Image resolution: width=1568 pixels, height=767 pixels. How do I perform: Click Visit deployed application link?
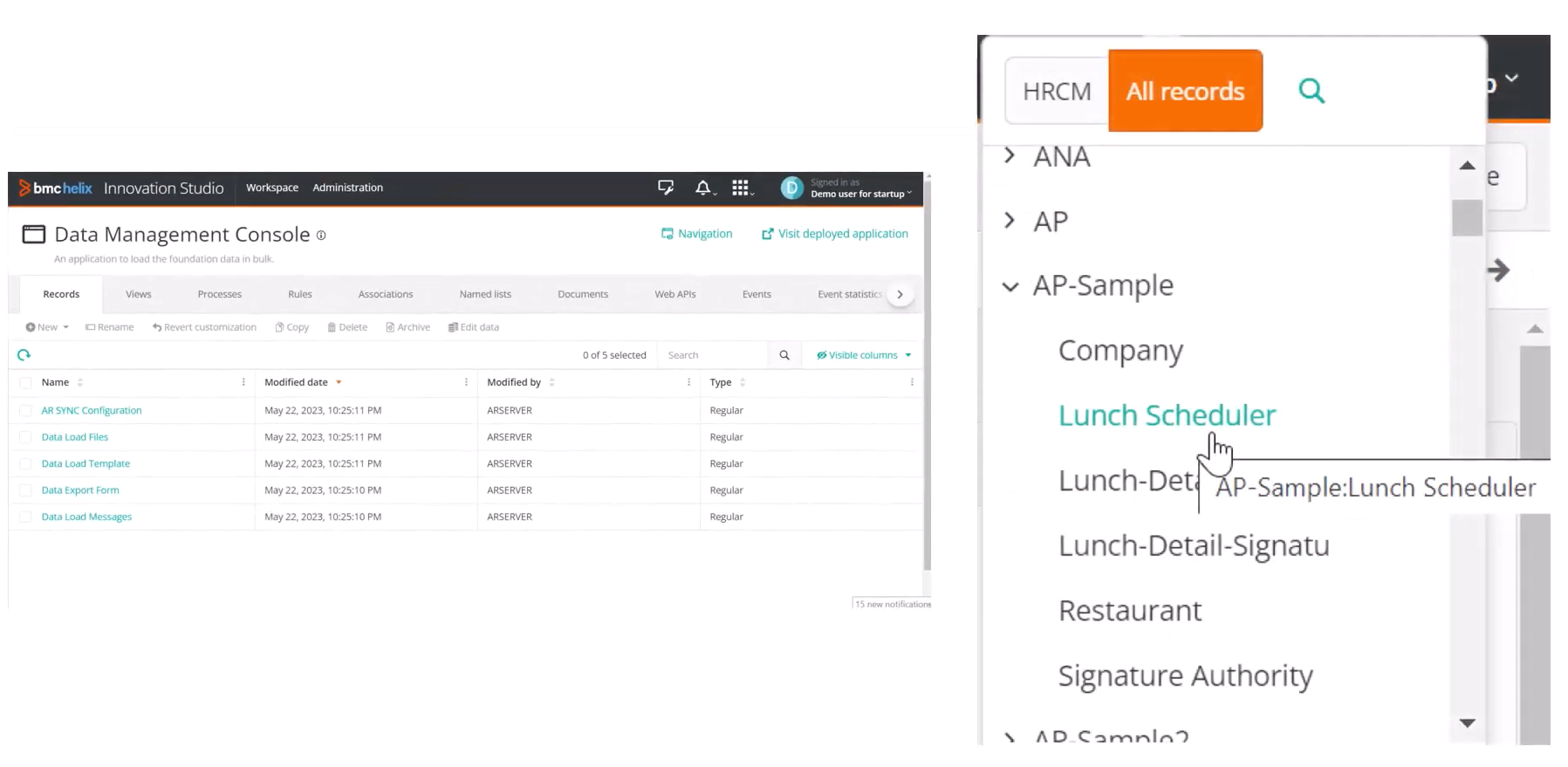coord(835,234)
